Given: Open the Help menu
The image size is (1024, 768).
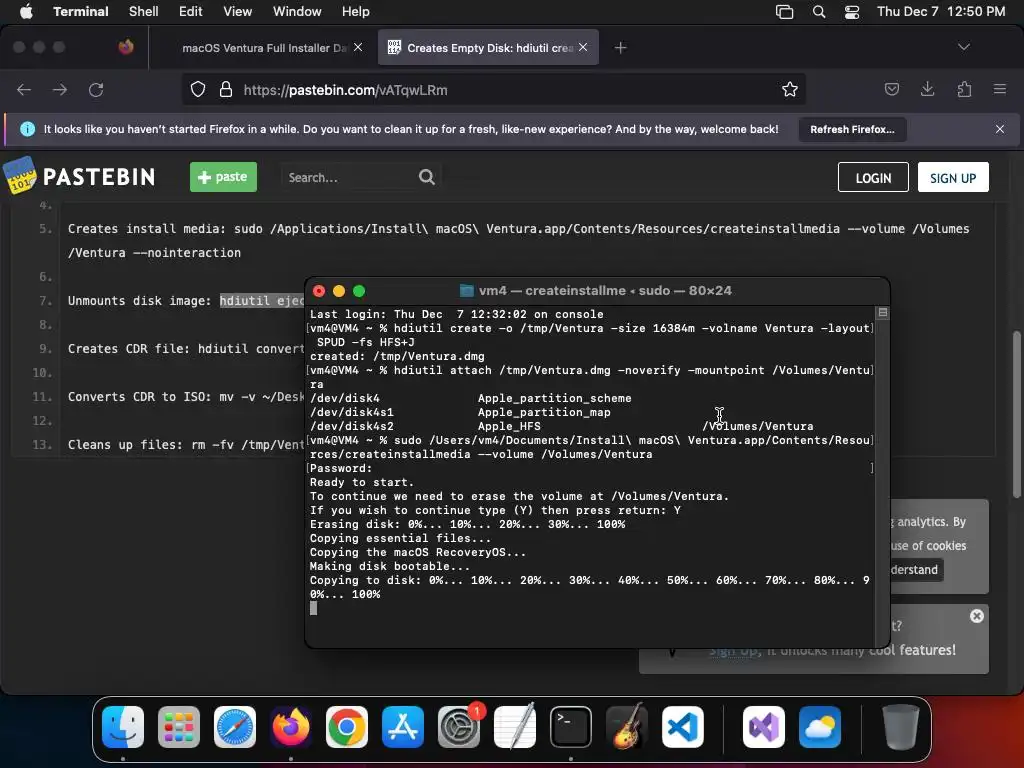Looking at the screenshot, I should click(x=356, y=12).
